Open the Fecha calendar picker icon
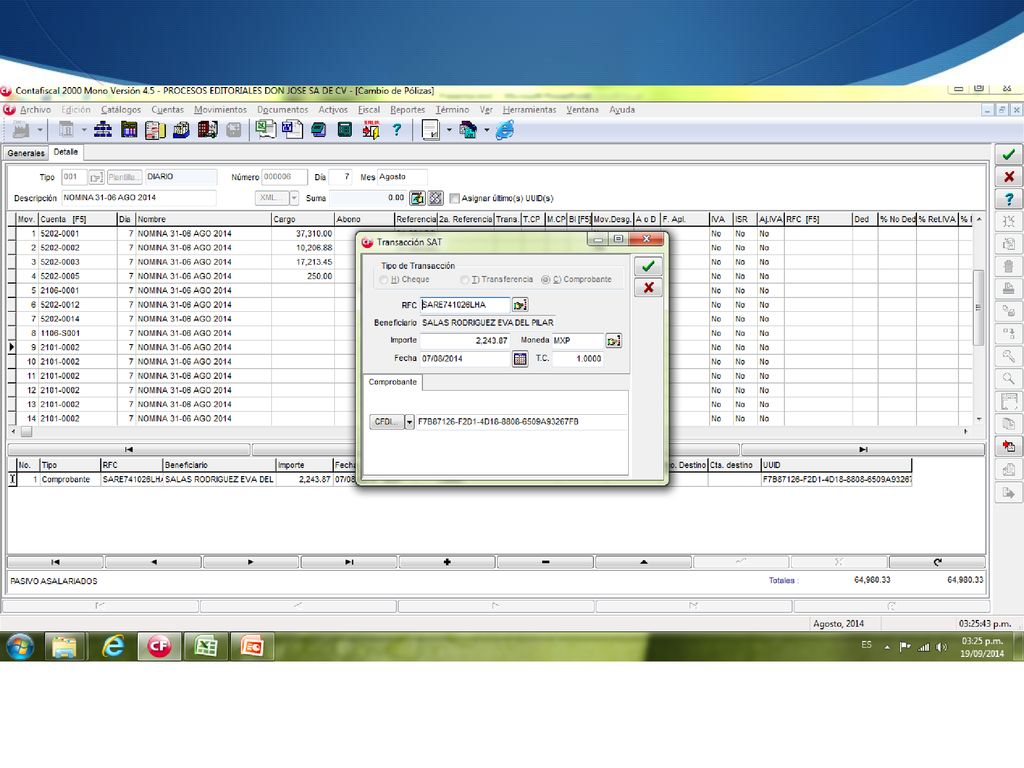Image resolution: width=1024 pixels, height=768 pixels. [520, 359]
